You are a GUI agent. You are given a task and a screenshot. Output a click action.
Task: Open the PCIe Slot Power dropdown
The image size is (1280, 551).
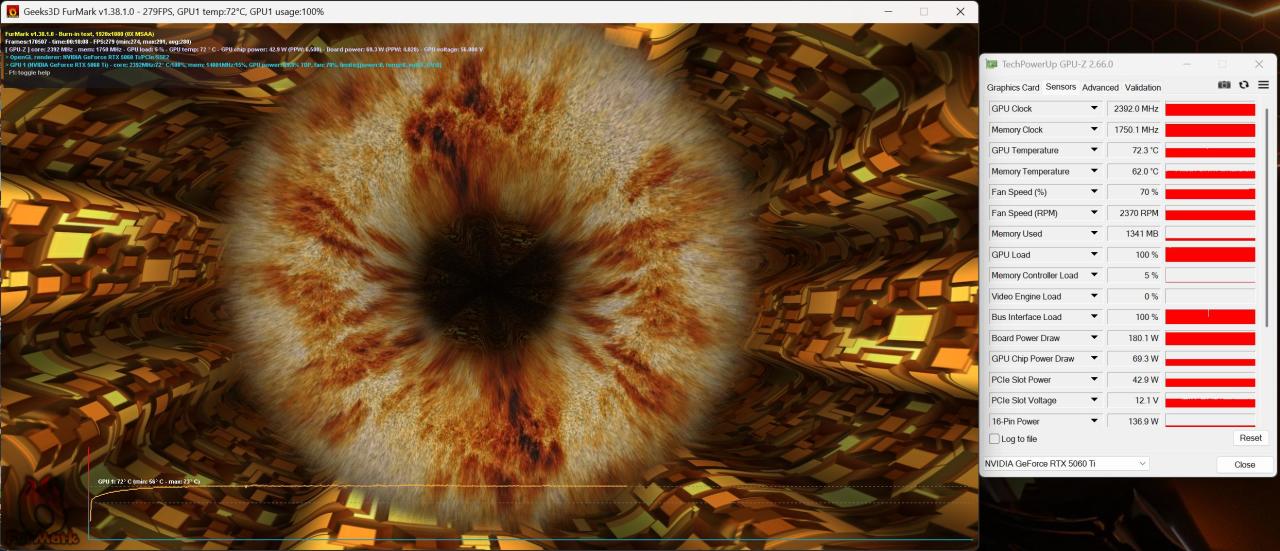pos(1094,380)
